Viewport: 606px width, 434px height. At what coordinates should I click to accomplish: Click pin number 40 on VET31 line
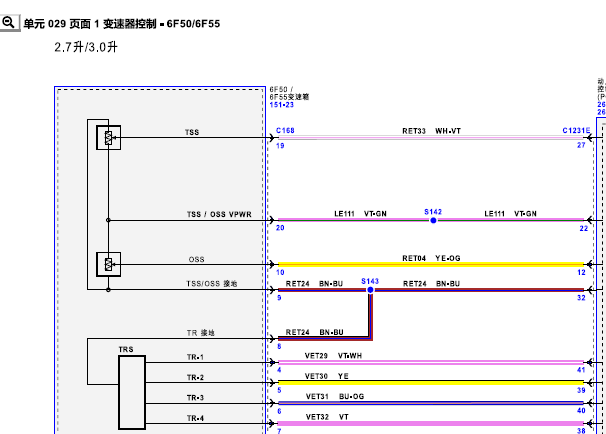581,410
